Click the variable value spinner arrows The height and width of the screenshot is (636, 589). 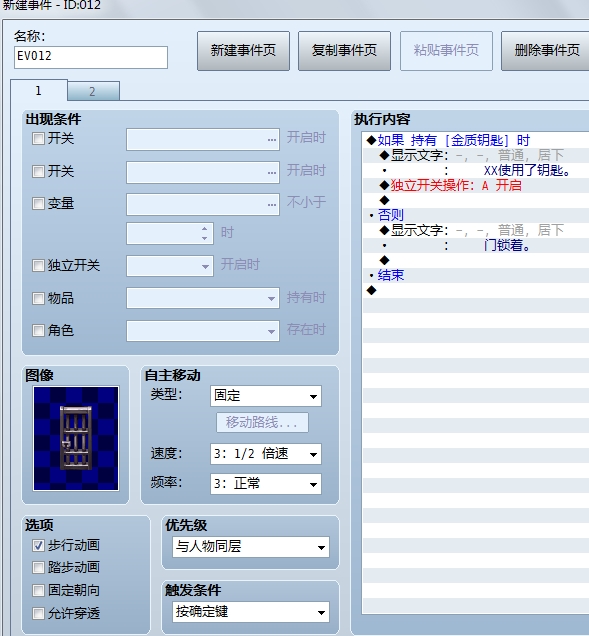[x=204, y=233]
